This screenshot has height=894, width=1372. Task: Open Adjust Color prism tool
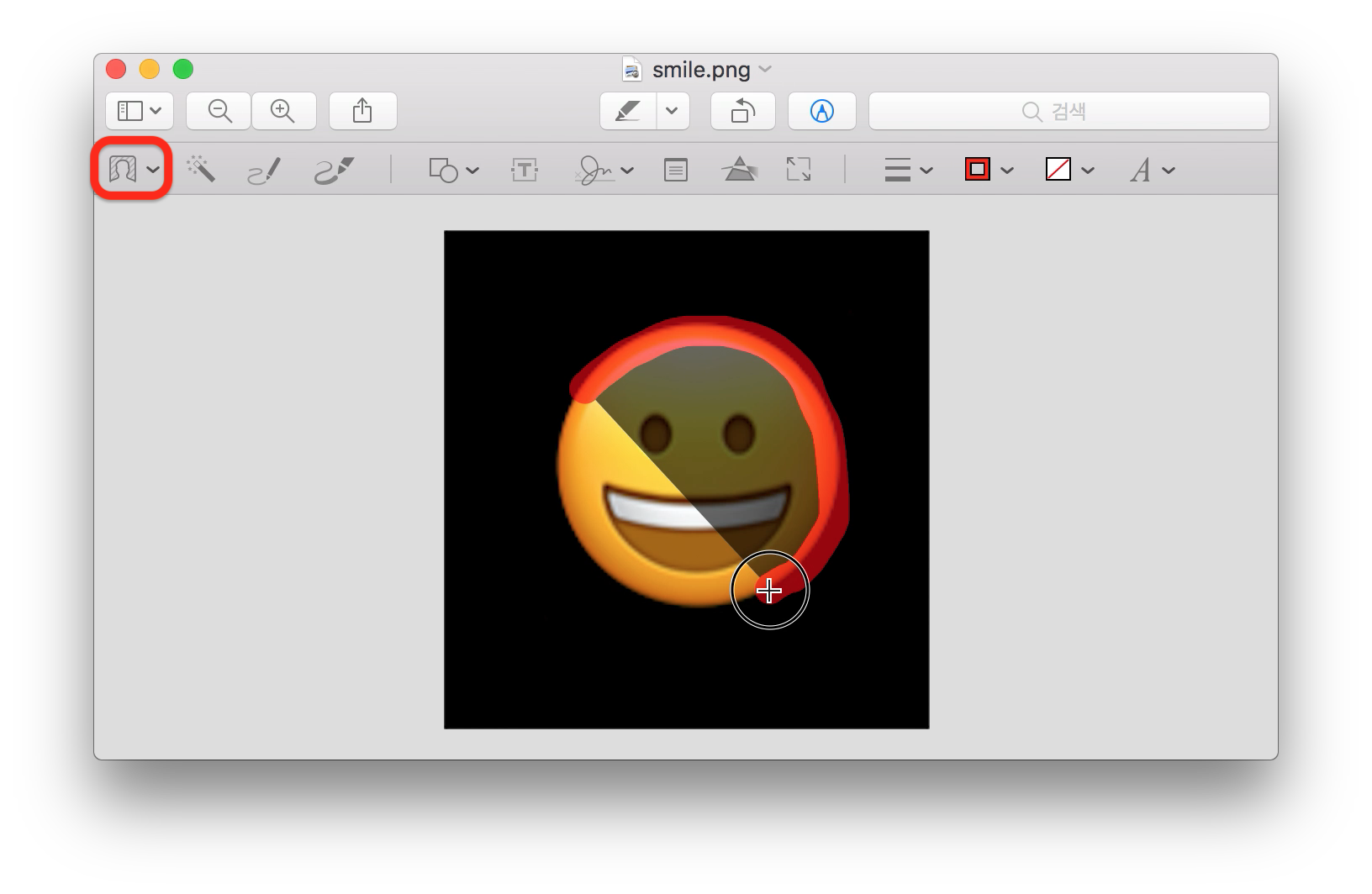pos(740,170)
